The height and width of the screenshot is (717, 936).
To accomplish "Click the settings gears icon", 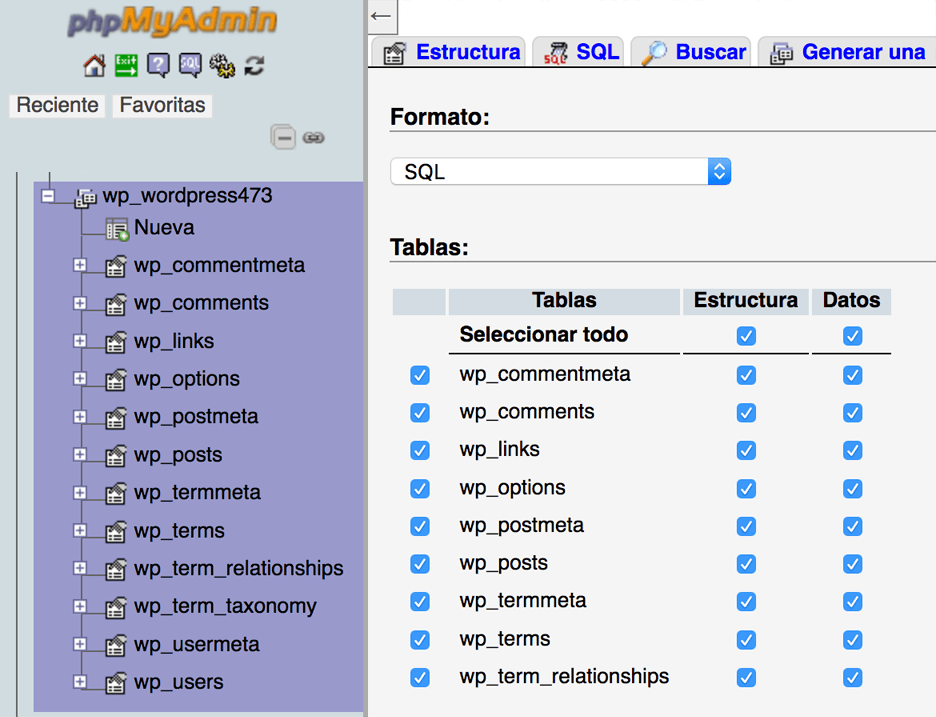I will (x=222, y=66).
